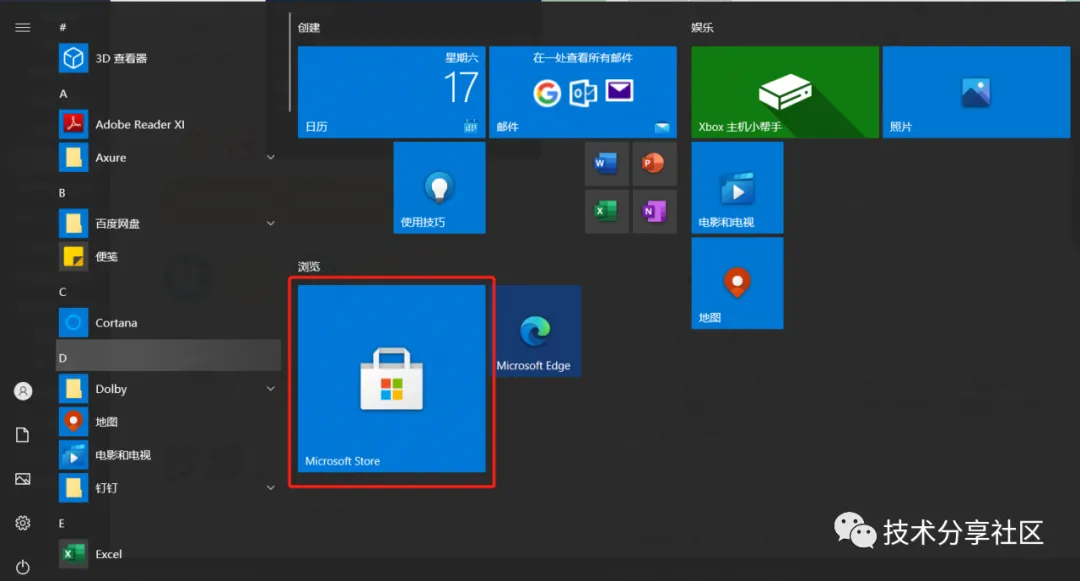Open the 使用技巧 tips tile

coord(439,188)
